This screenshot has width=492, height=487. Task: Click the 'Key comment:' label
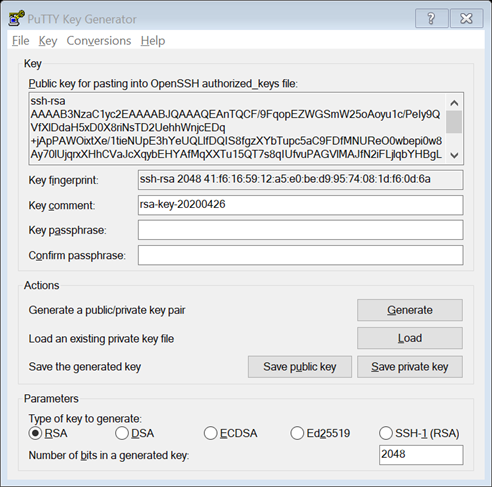pos(62,205)
